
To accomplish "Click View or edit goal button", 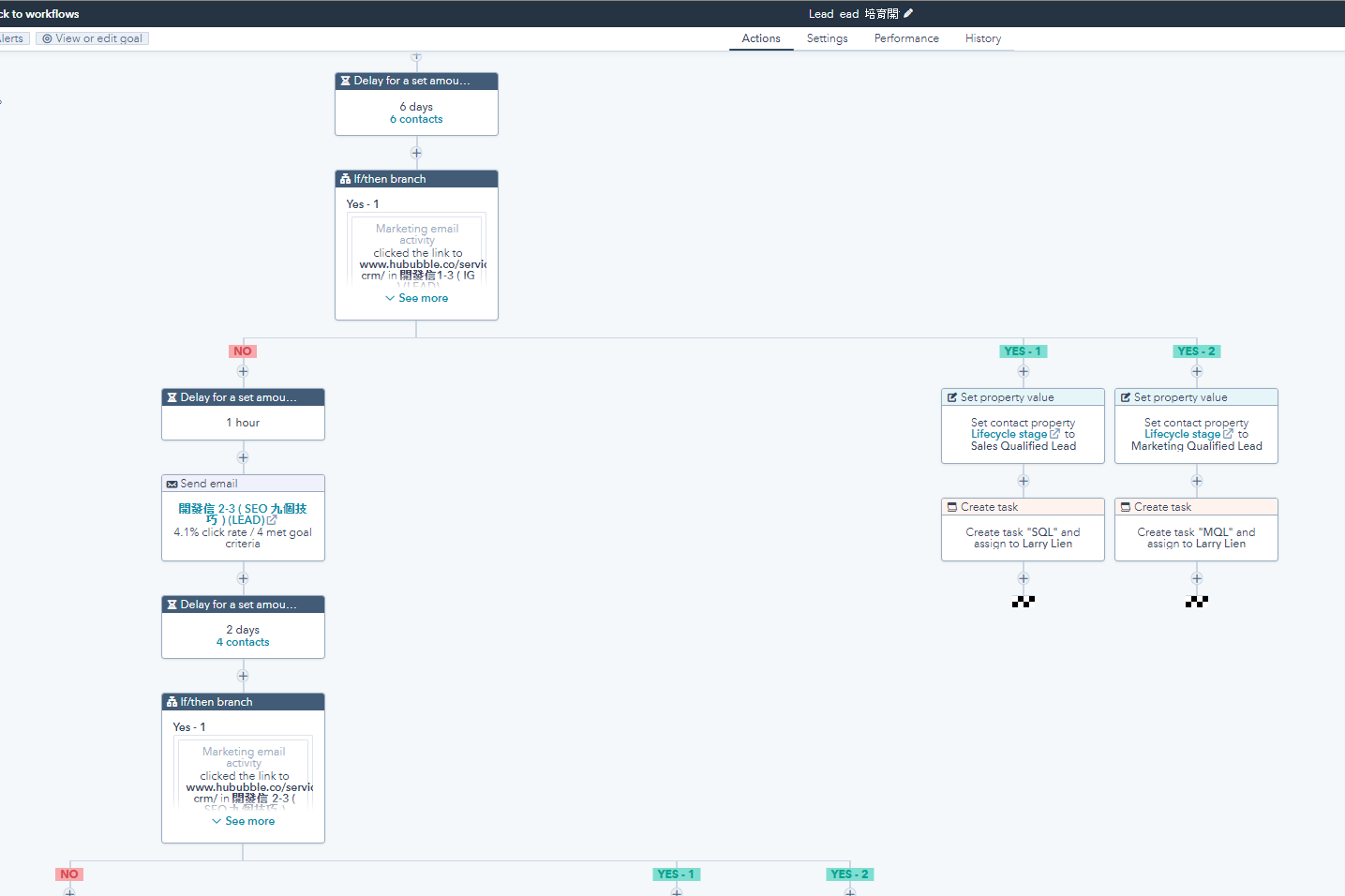I will [x=93, y=38].
